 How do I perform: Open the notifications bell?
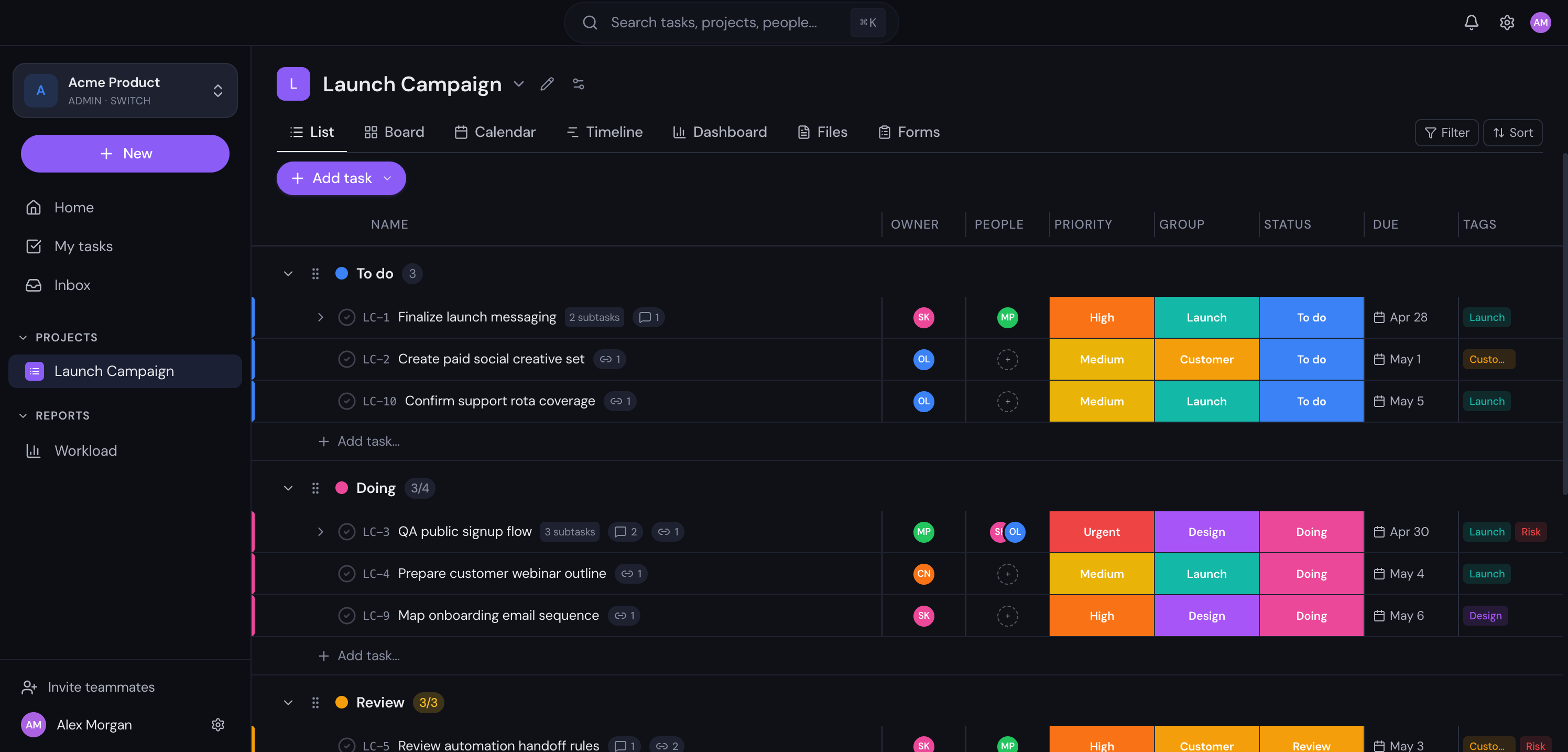[1471, 23]
